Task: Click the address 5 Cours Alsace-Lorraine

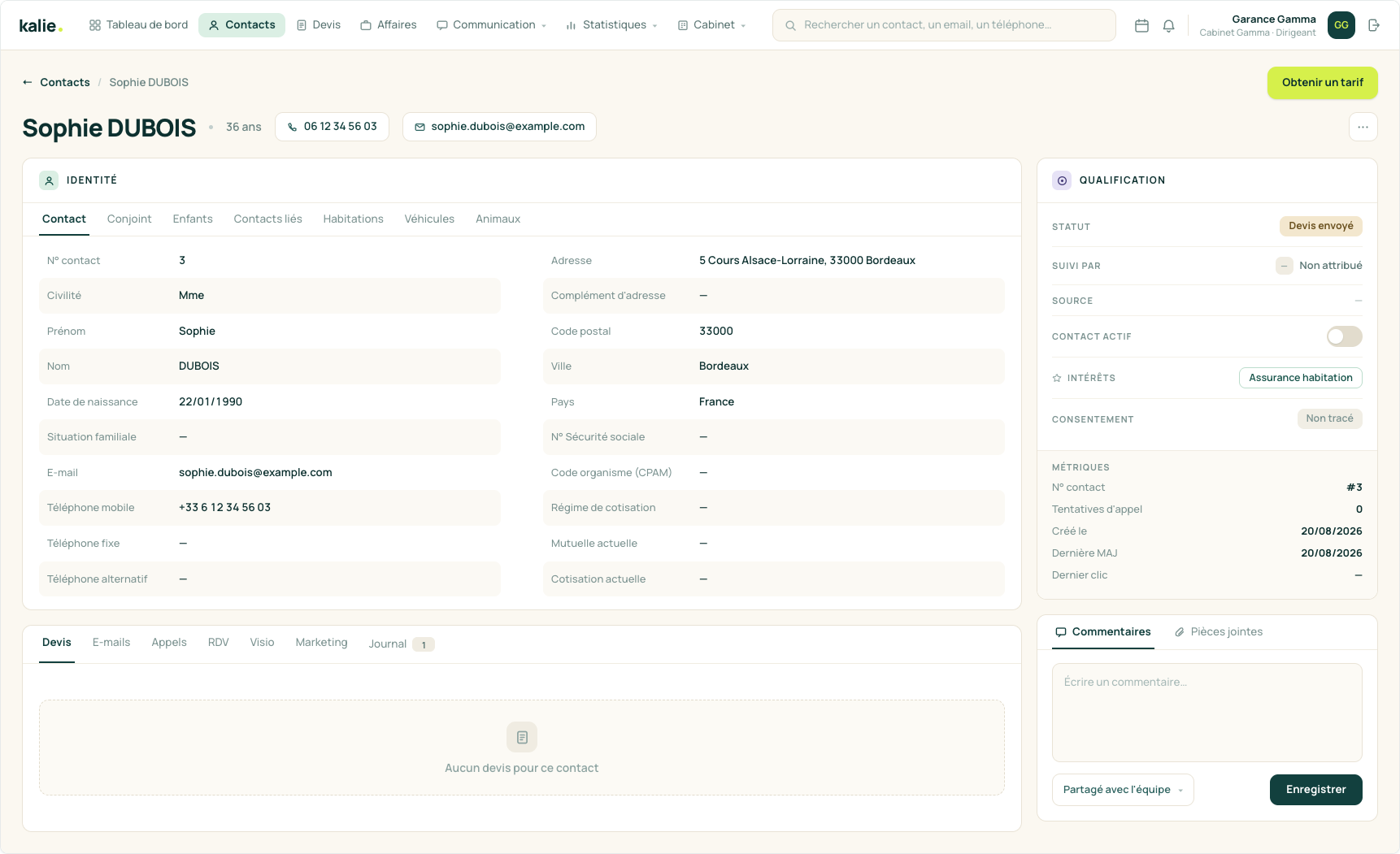Action: [807, 261]
